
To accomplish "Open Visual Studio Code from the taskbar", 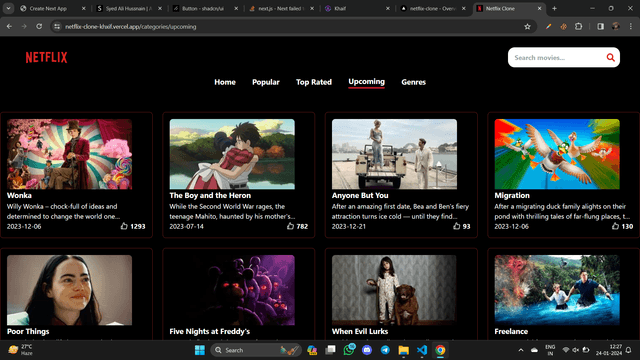I will pos(422,350).
